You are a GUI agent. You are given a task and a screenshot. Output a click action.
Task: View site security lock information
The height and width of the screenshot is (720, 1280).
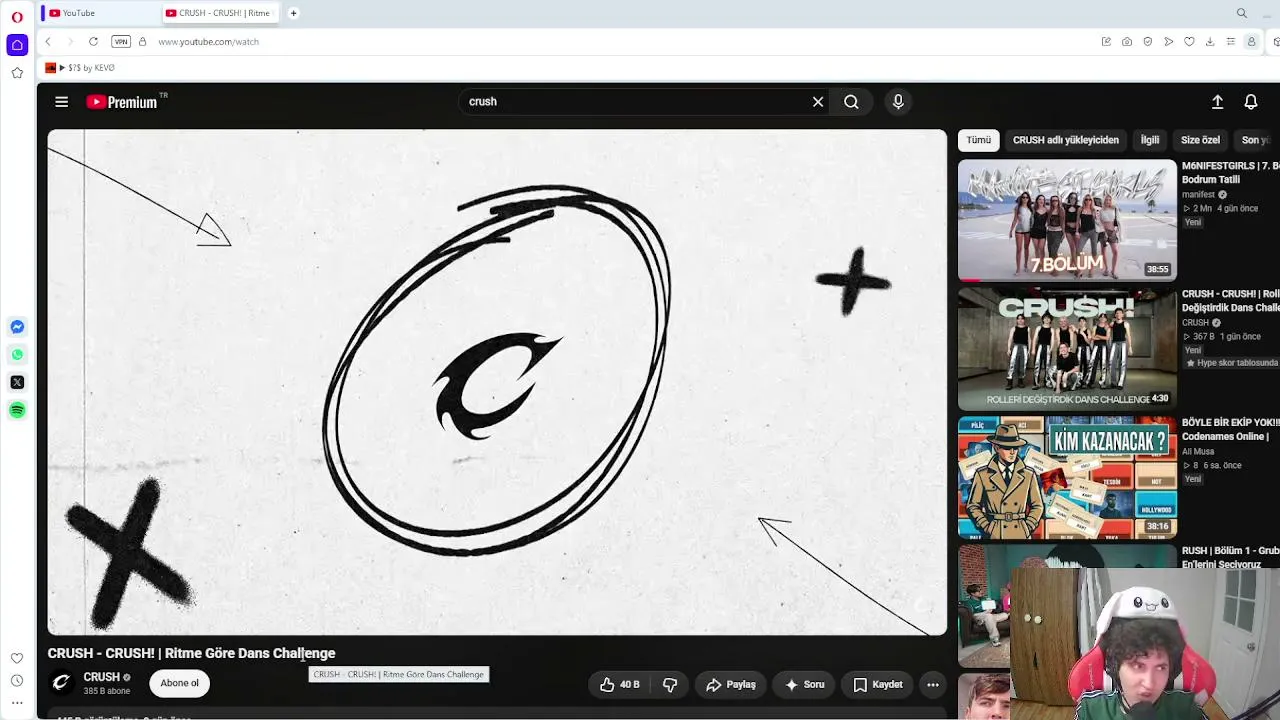pyautogui.click(x=142, y=42)
